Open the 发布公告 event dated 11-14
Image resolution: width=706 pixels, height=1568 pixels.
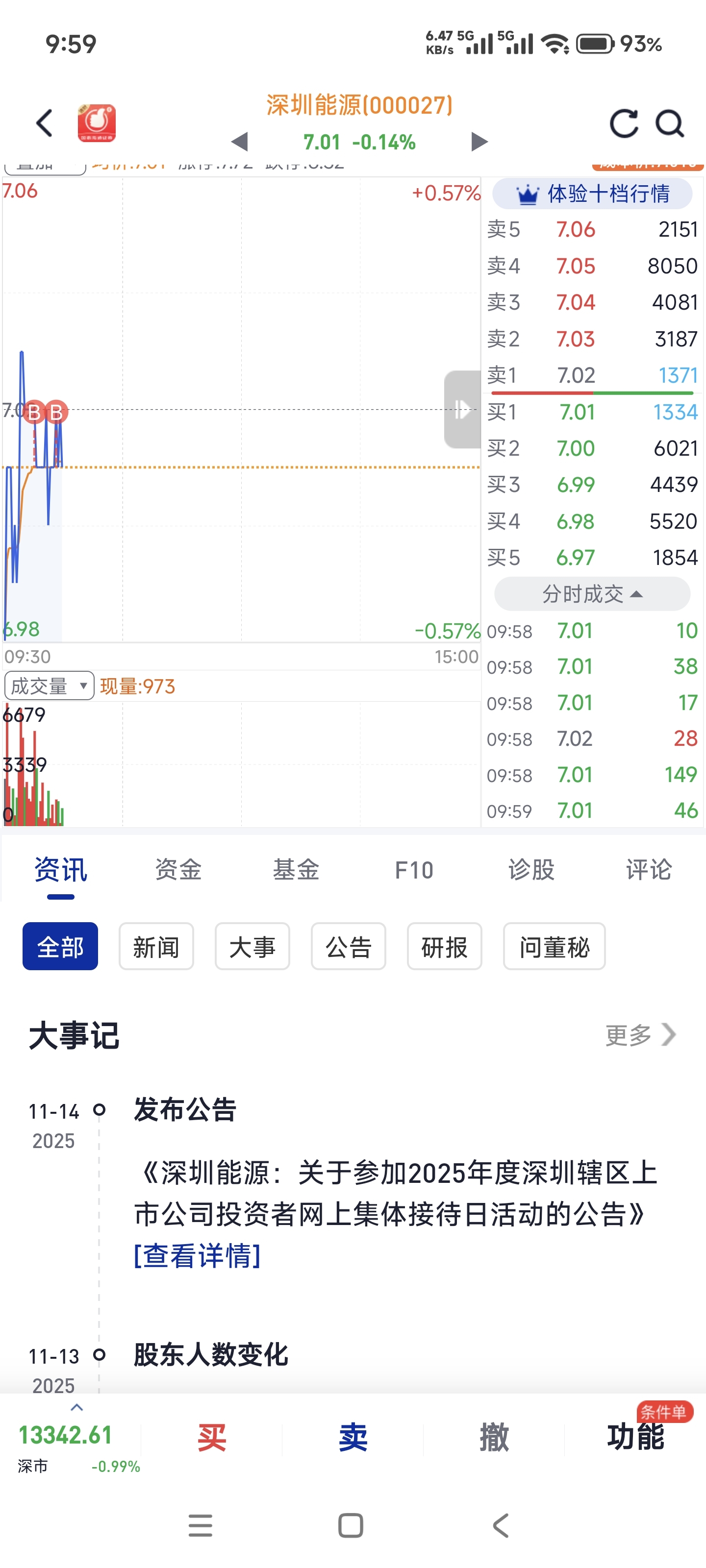point(184,1110)
